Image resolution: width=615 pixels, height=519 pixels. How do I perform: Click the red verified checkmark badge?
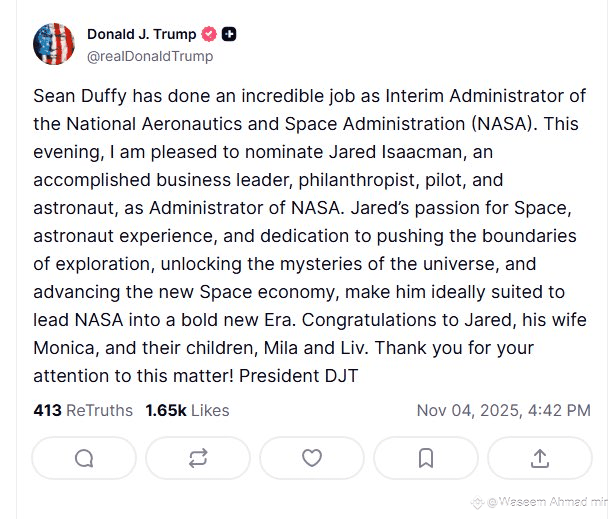point(208,35)
